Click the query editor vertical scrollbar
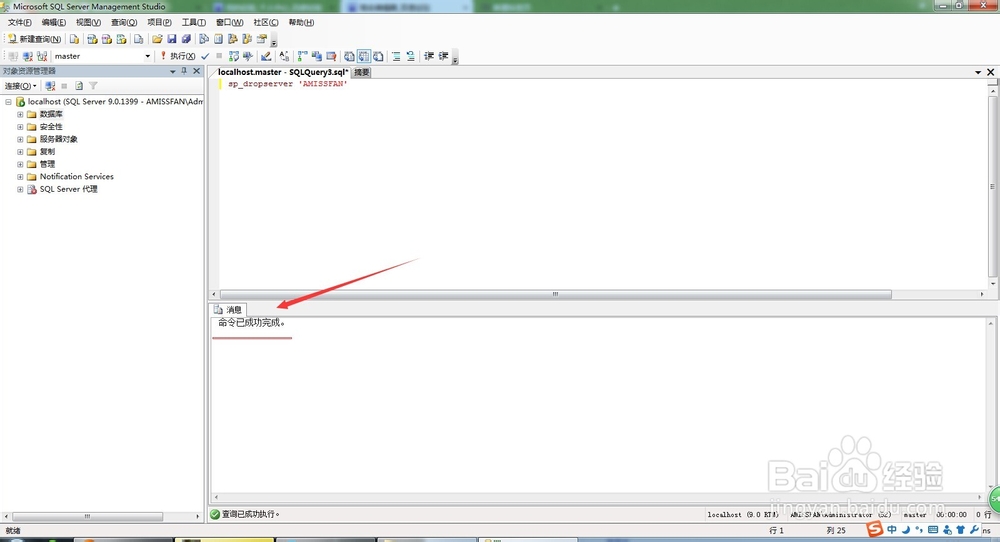This screenshot has width=1000, height=542. pos(992,186)
